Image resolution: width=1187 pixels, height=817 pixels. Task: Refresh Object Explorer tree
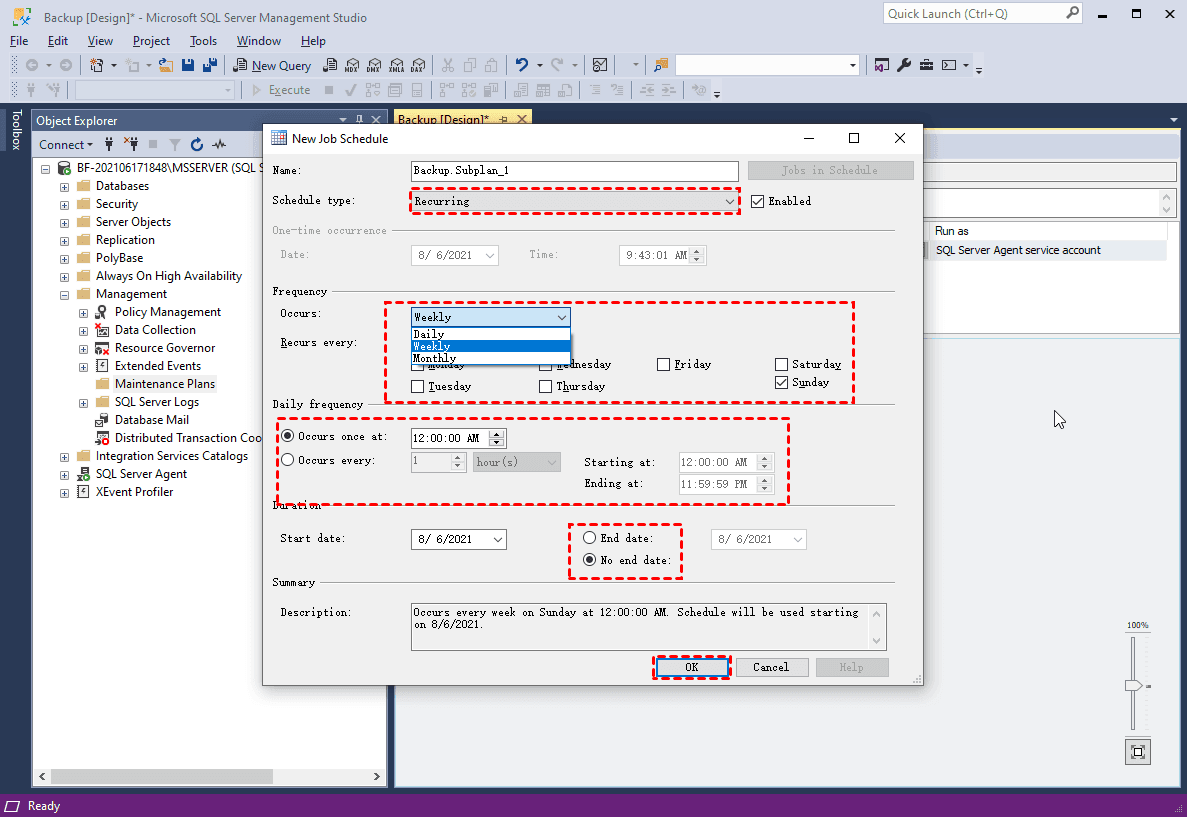(197, 144)
